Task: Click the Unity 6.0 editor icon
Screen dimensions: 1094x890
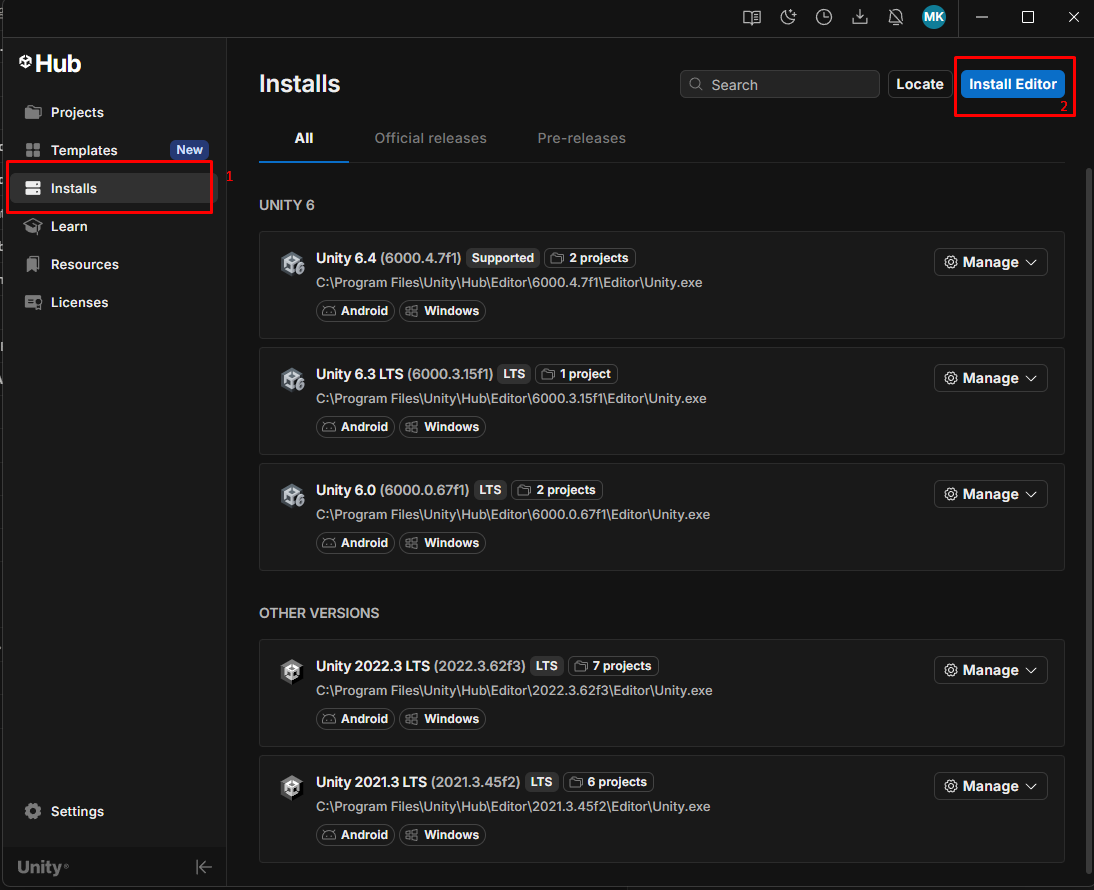Action: click(x=292, y=496)
